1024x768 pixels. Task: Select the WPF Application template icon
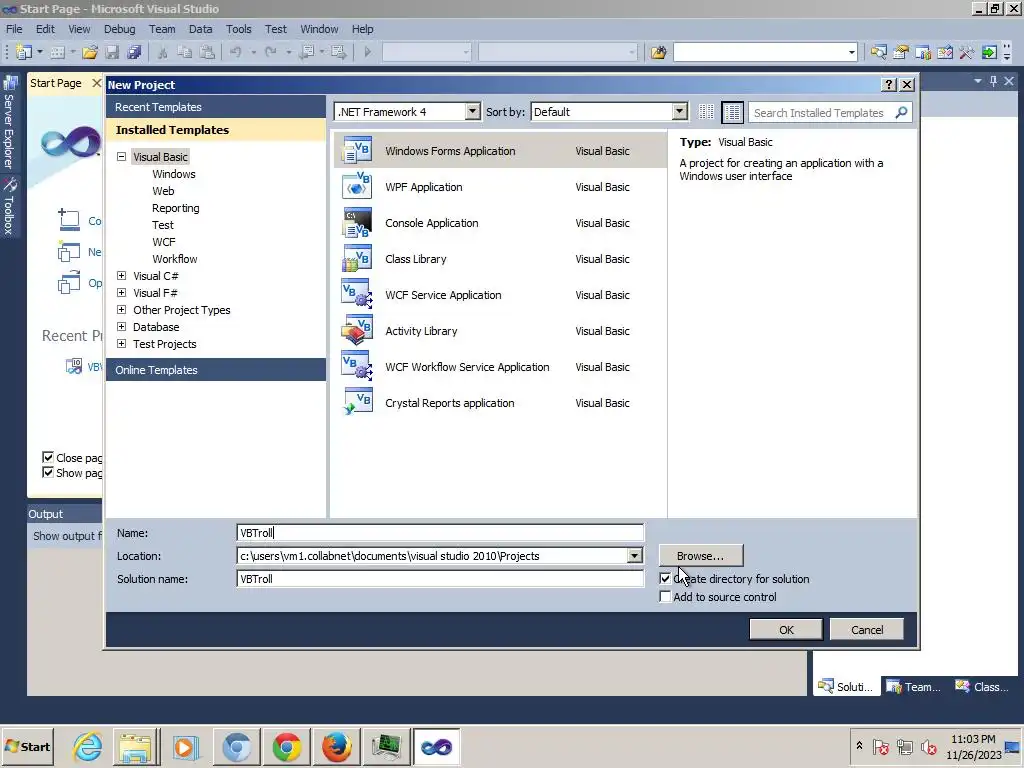coord(357,187)
